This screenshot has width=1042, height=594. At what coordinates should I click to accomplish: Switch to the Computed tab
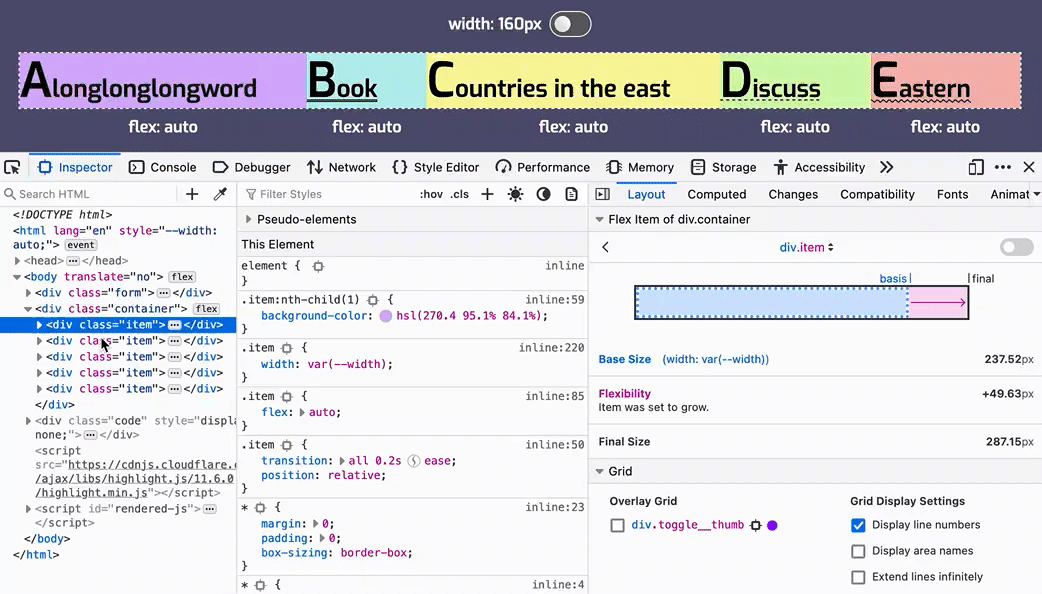[716, 194]
